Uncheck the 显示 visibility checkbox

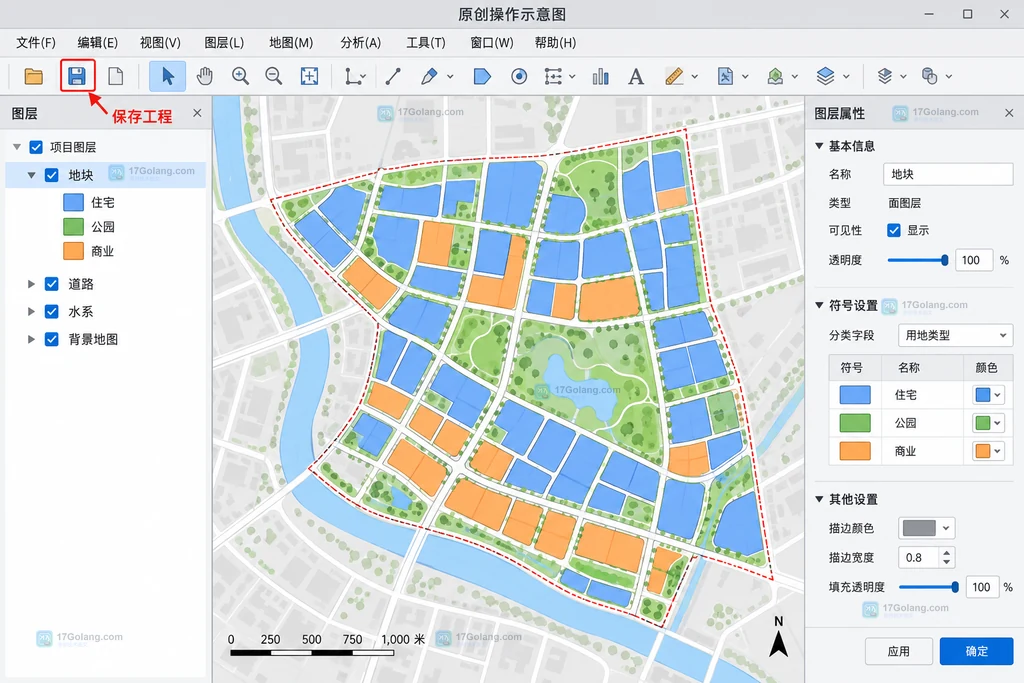pos(894,230)
